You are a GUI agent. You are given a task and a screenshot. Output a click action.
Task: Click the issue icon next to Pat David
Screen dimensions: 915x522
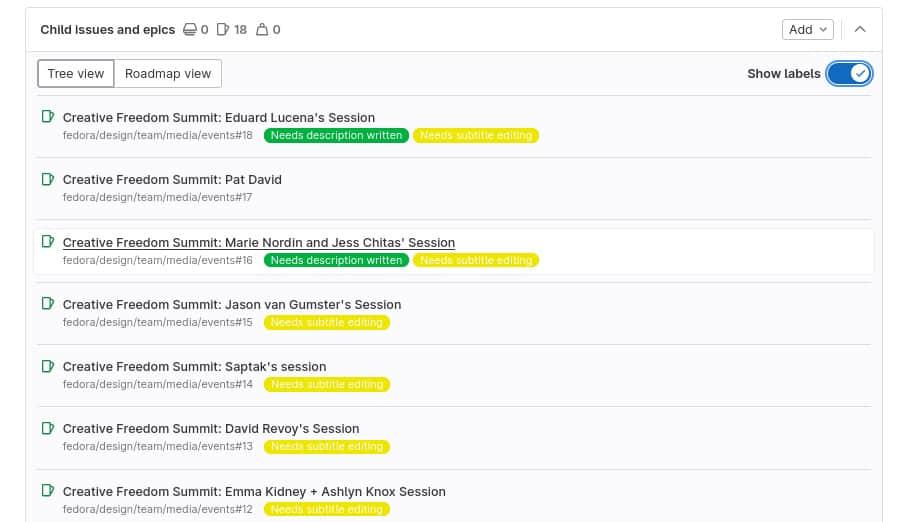pyautogui.click(x=47, y=179)
